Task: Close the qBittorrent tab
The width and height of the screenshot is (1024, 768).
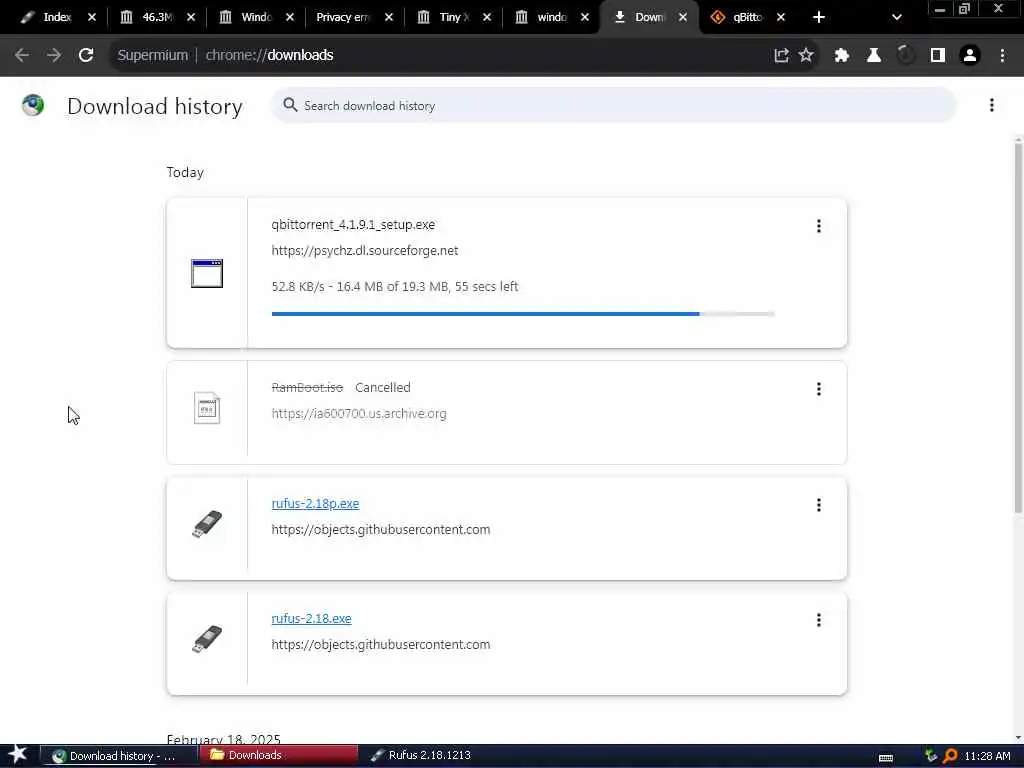Action: (780, 18)
